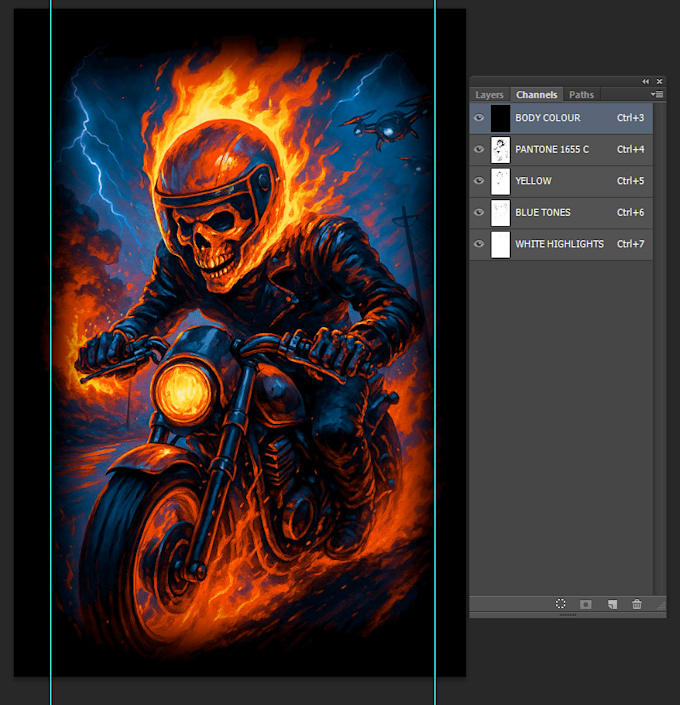The height and width of the screenshot is (705, 680).
Task: Click the Ctrl+3 shortcut label
Action: (631, 118)
